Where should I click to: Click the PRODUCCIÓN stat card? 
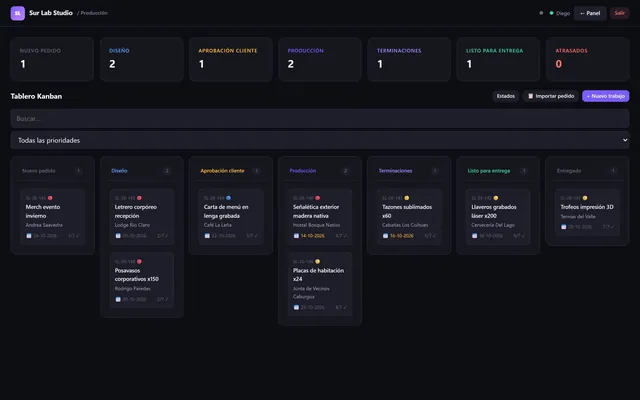(x=320, y=59)
